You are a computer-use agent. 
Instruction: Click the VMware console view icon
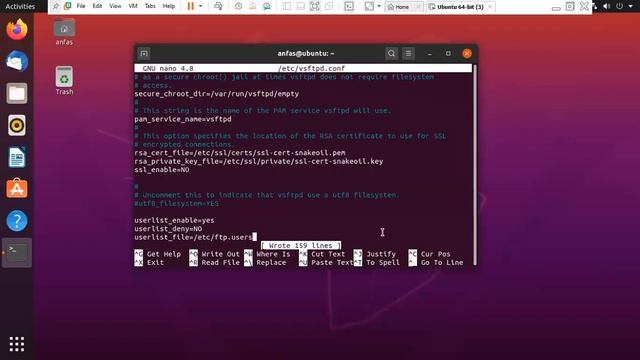(x=349, y=6)
